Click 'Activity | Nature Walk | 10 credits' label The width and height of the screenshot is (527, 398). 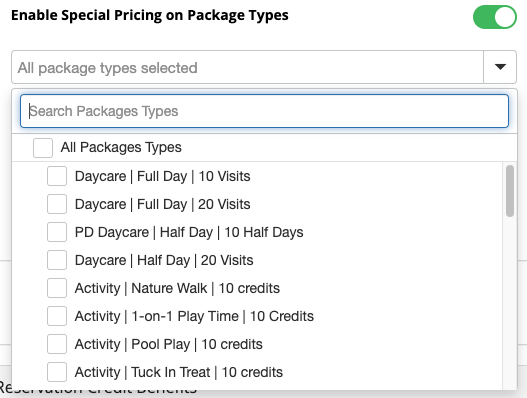tap(177, 288)
